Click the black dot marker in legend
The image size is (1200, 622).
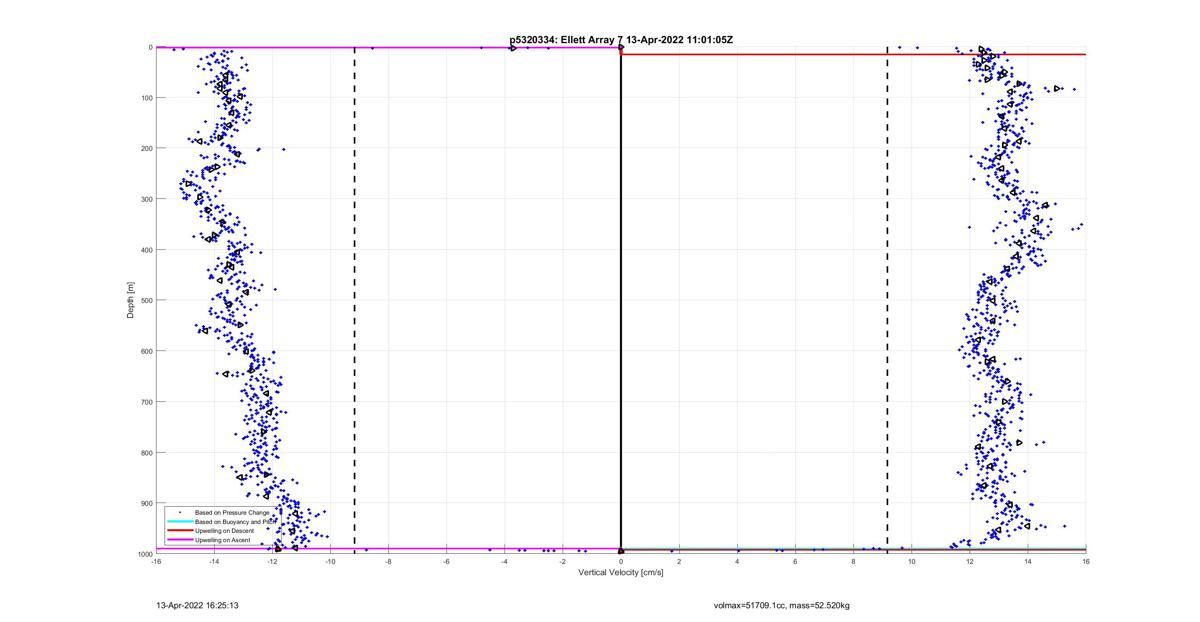coord(179,512)
